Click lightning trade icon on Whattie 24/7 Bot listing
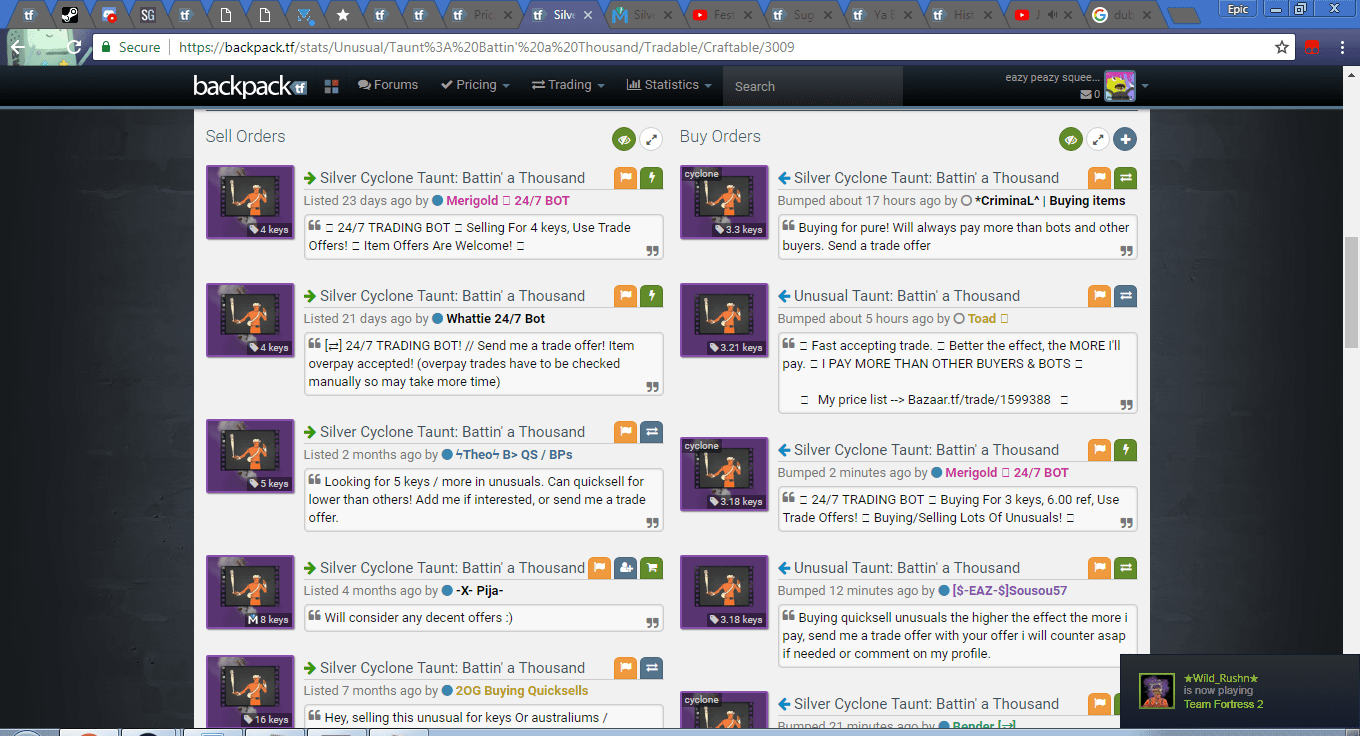 (651, 296)
